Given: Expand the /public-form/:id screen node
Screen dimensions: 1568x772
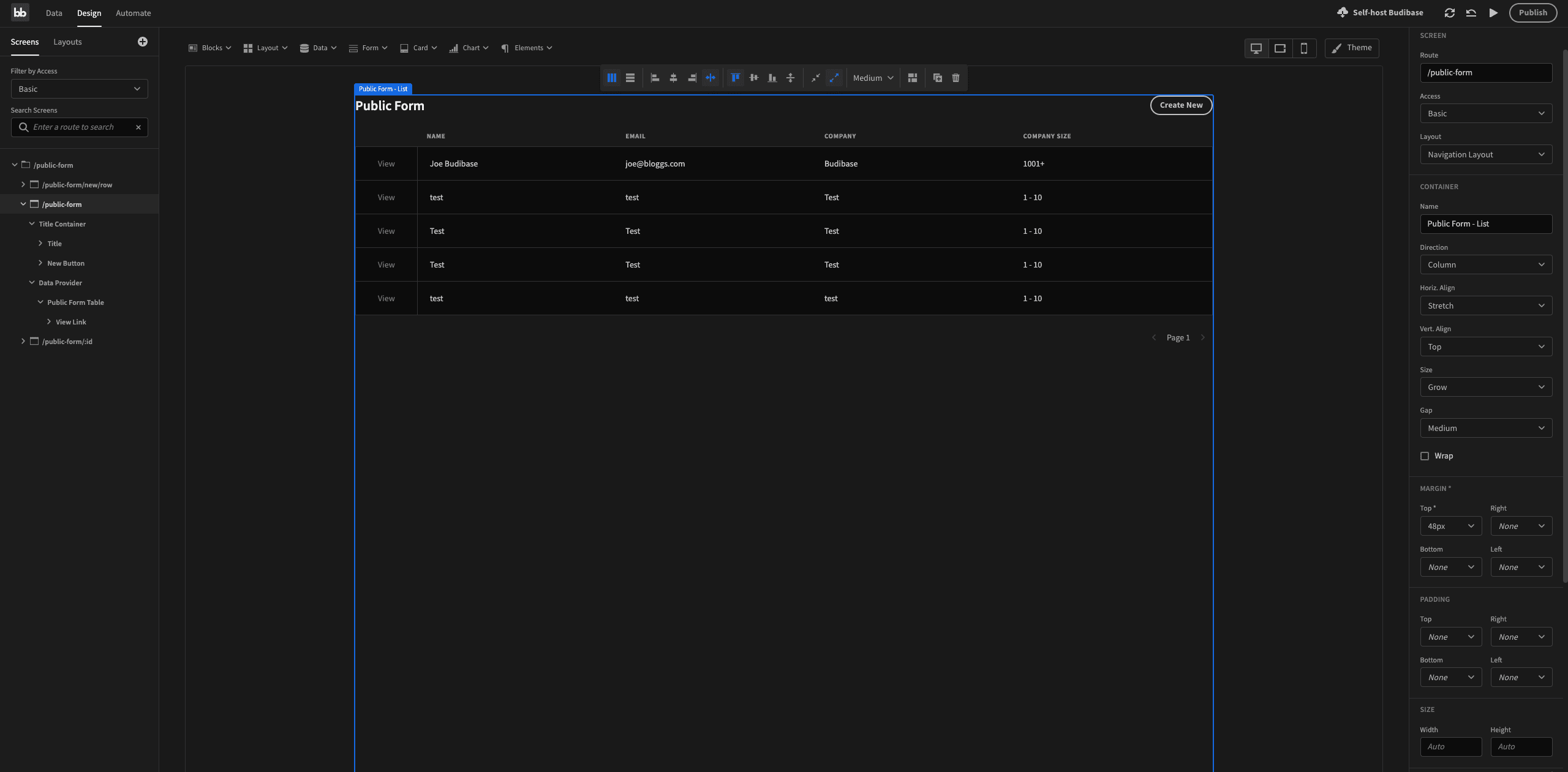Looking at the screenshot, I should pyautogui.click(x=23, y=341).
